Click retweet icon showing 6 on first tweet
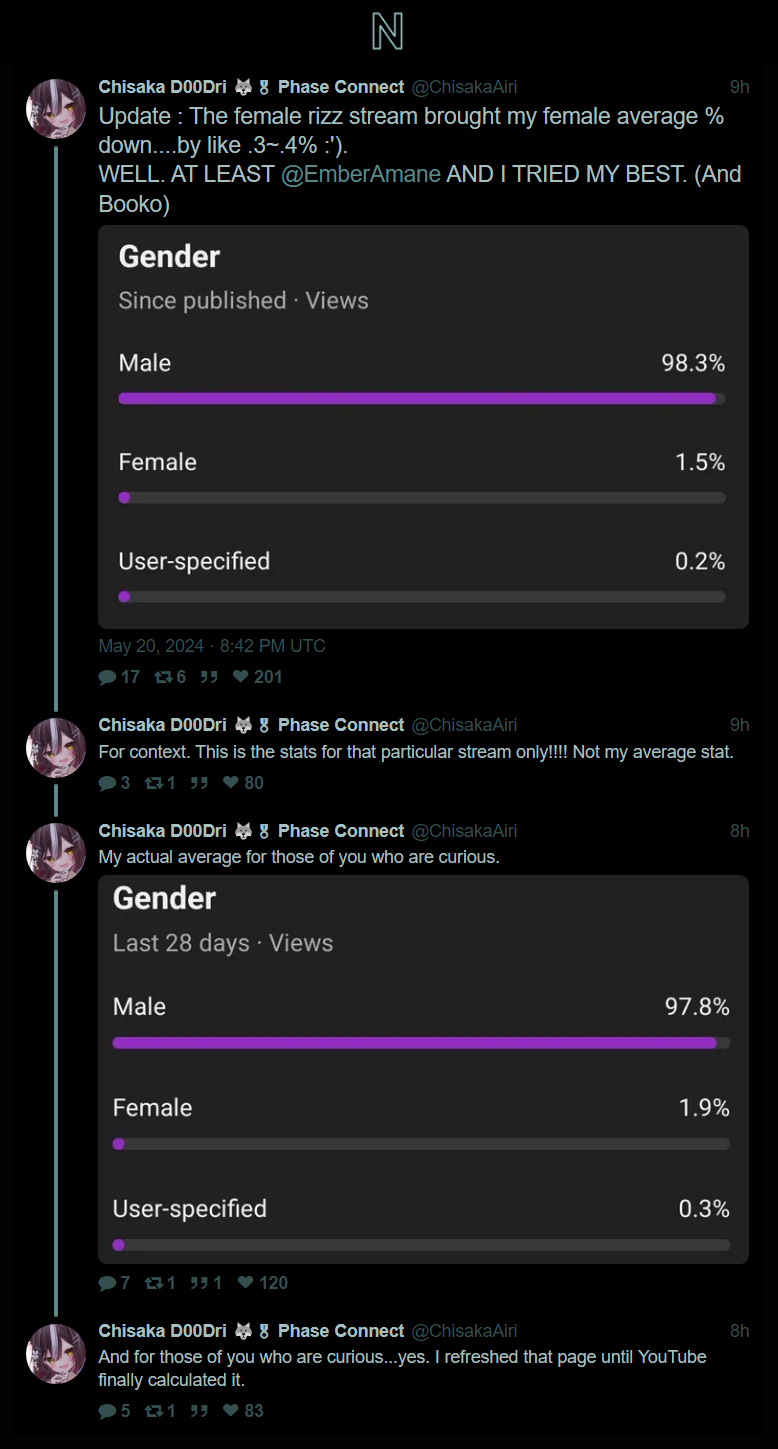Viewport: 778px width, 1449px height. (163, 677)
